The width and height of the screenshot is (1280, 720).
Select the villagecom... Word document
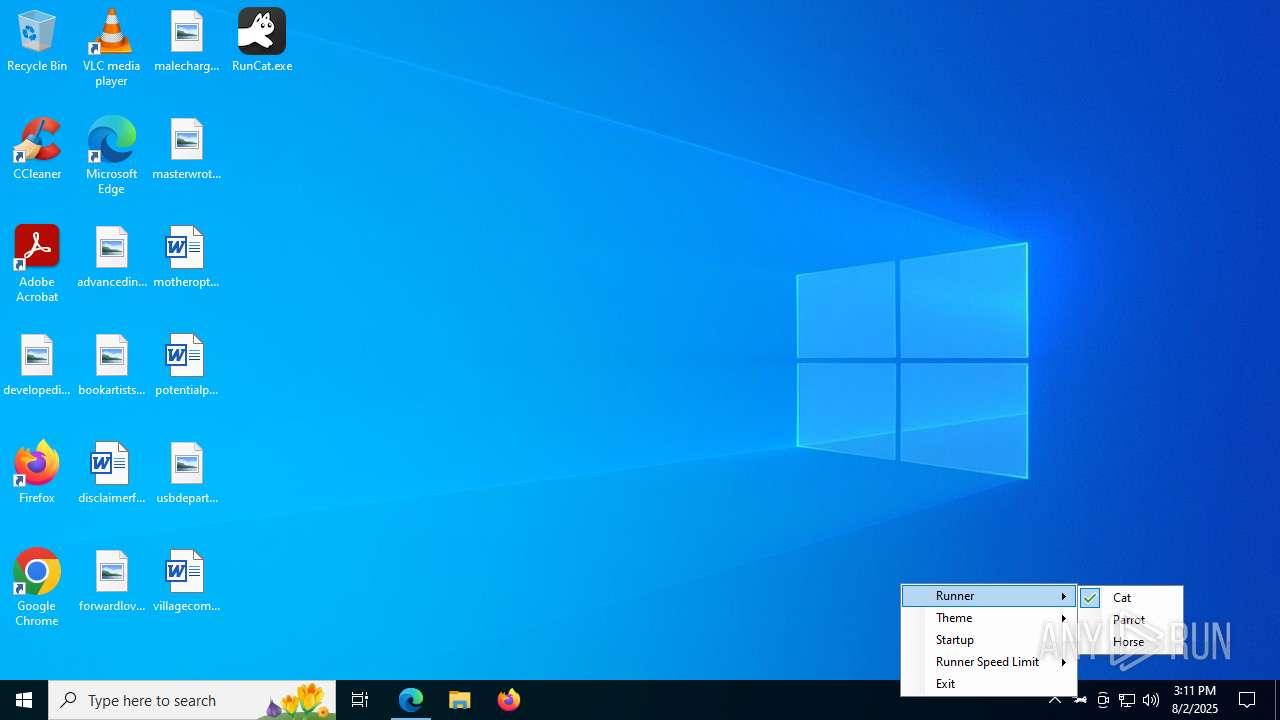187,582
